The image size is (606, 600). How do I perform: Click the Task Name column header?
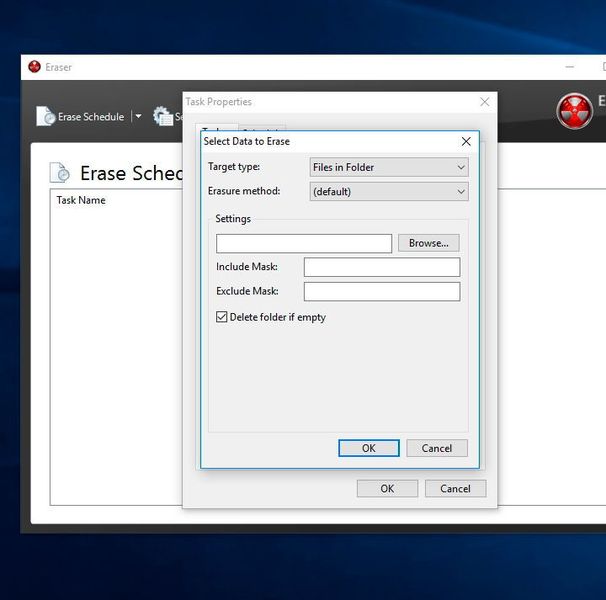coord(81,200)
